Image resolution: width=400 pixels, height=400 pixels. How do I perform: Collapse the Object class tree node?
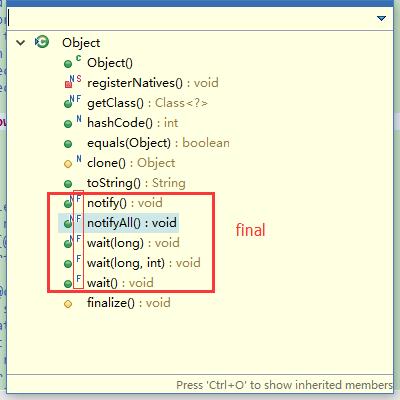(21, 43)
